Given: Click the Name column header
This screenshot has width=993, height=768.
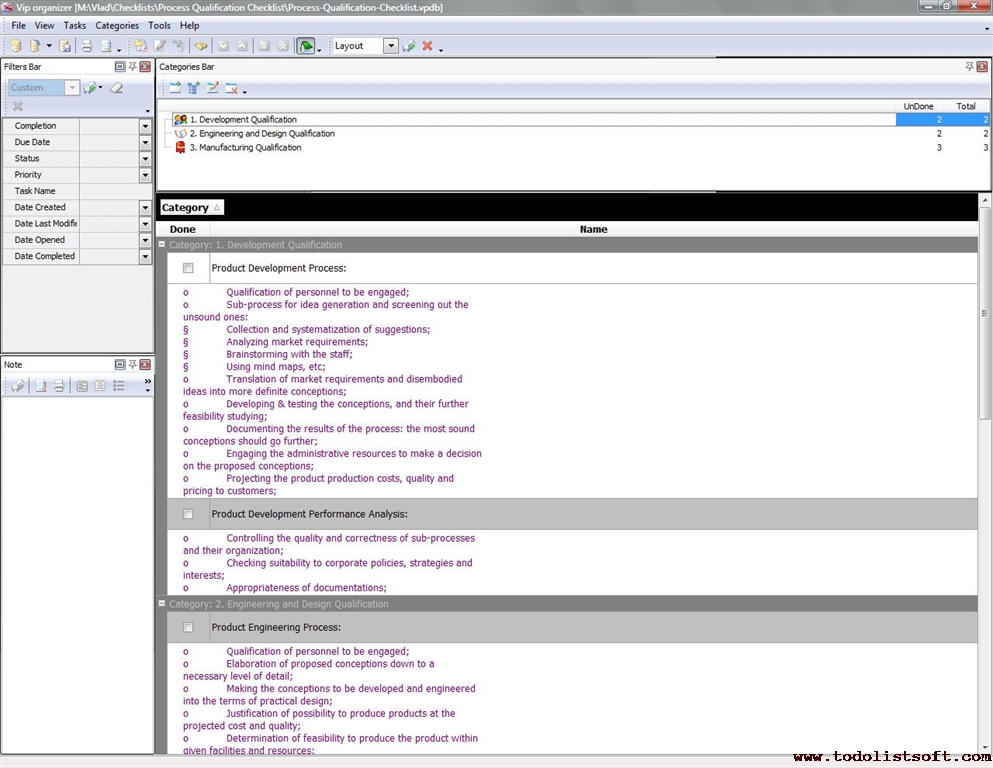Looking at the screenshot, I should pyautogui.click(x=593, y=229).
